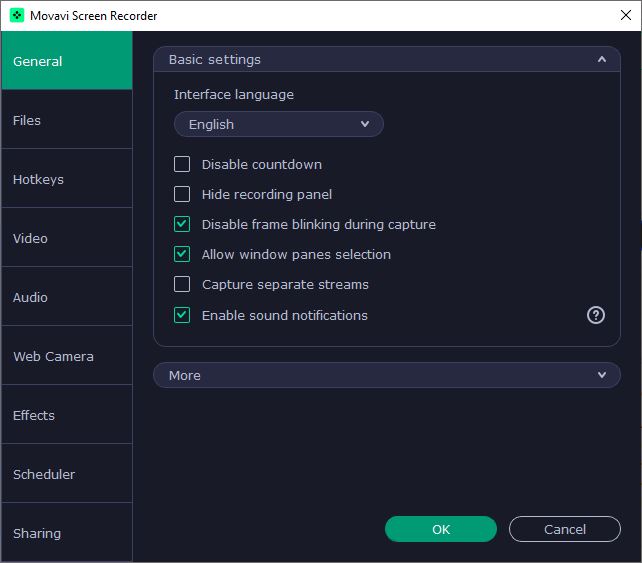Uncheck Disable frame blinking during capture
This screenshot has width=642, height=563.
point(182,224)
